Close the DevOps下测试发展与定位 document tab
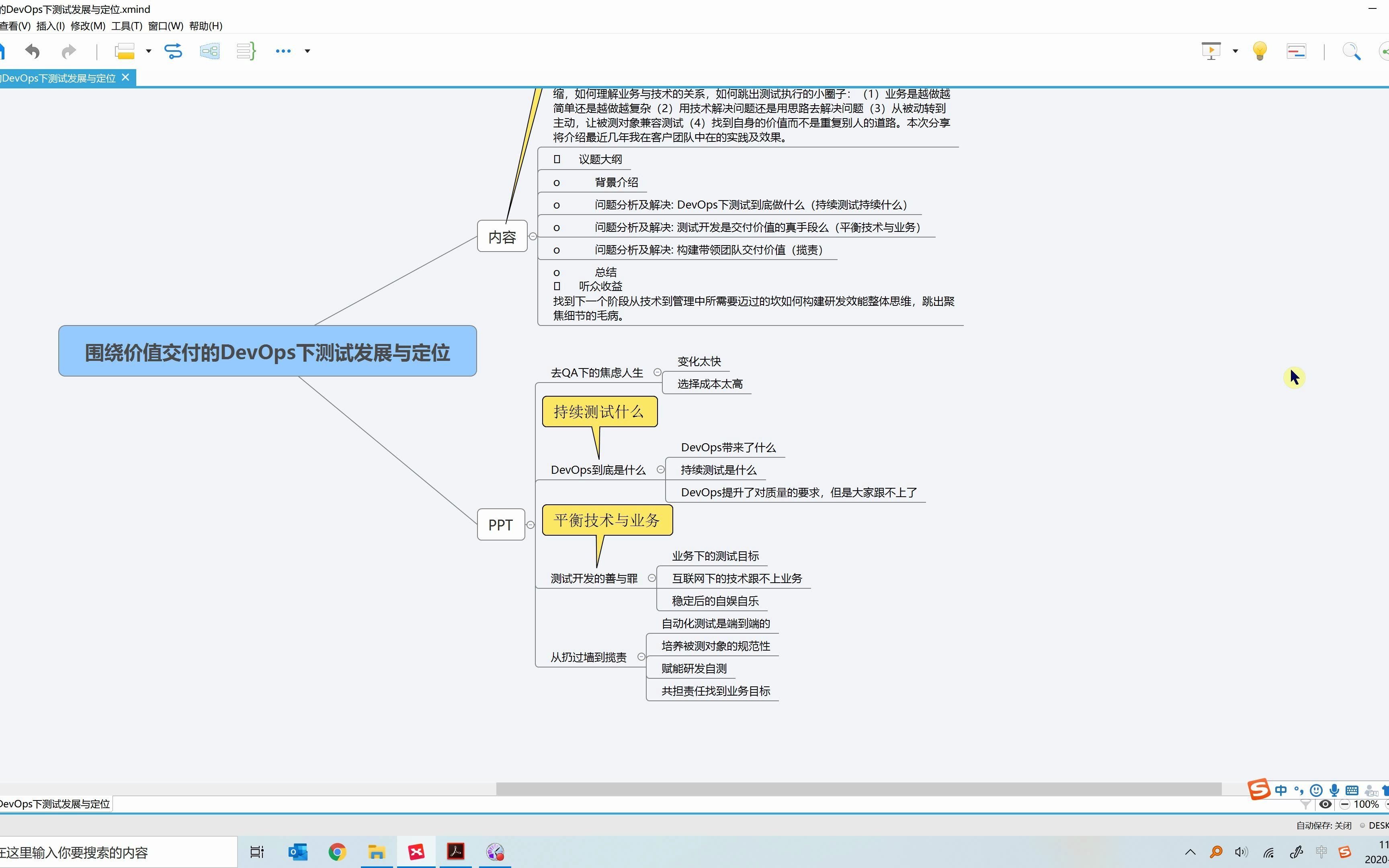The width and height of the screenshot is (1389, 868). coord(126,78)
